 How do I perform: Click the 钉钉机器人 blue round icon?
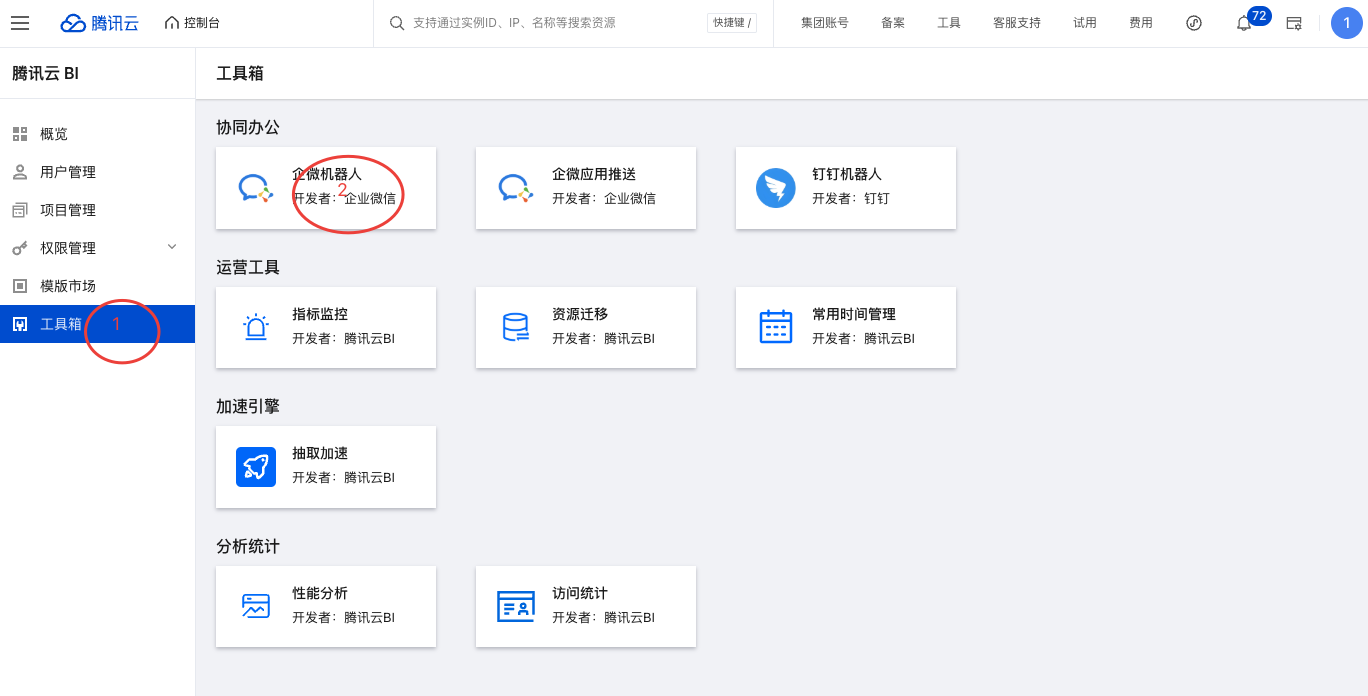tap(776, 188)
